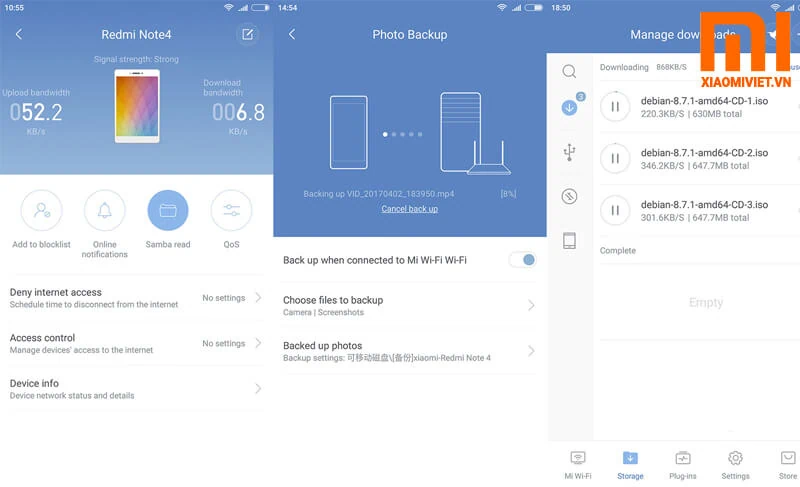The height and width of the screenshot is (487, 800).
Task: Tap the search icon in Manage downloads sidebar
Action: pyautogui.click(x=569, y=71)
